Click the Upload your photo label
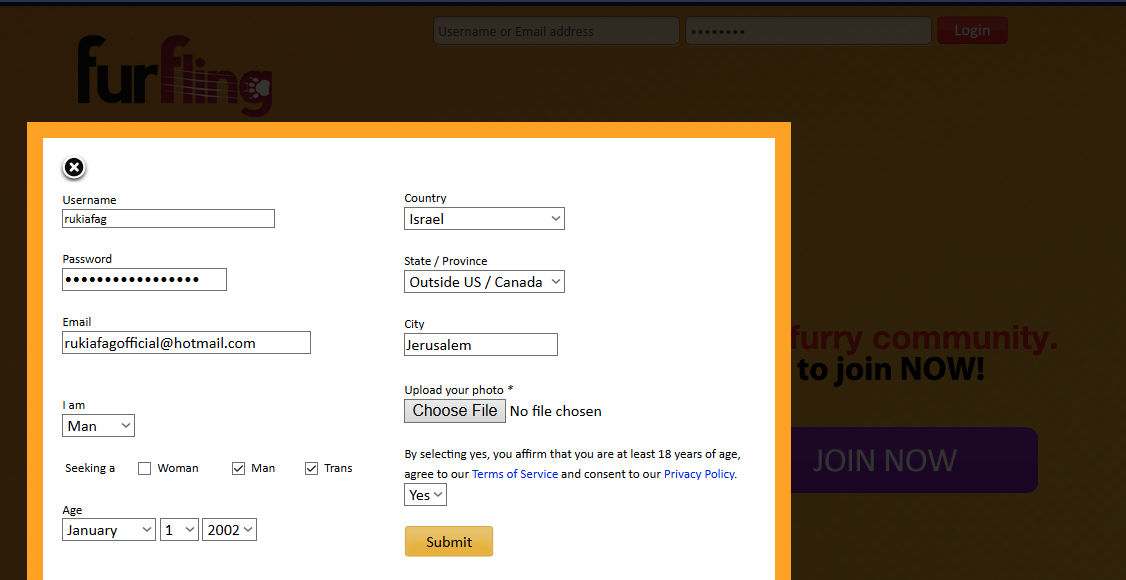1126x580 pixels. [x=459, y=390]
